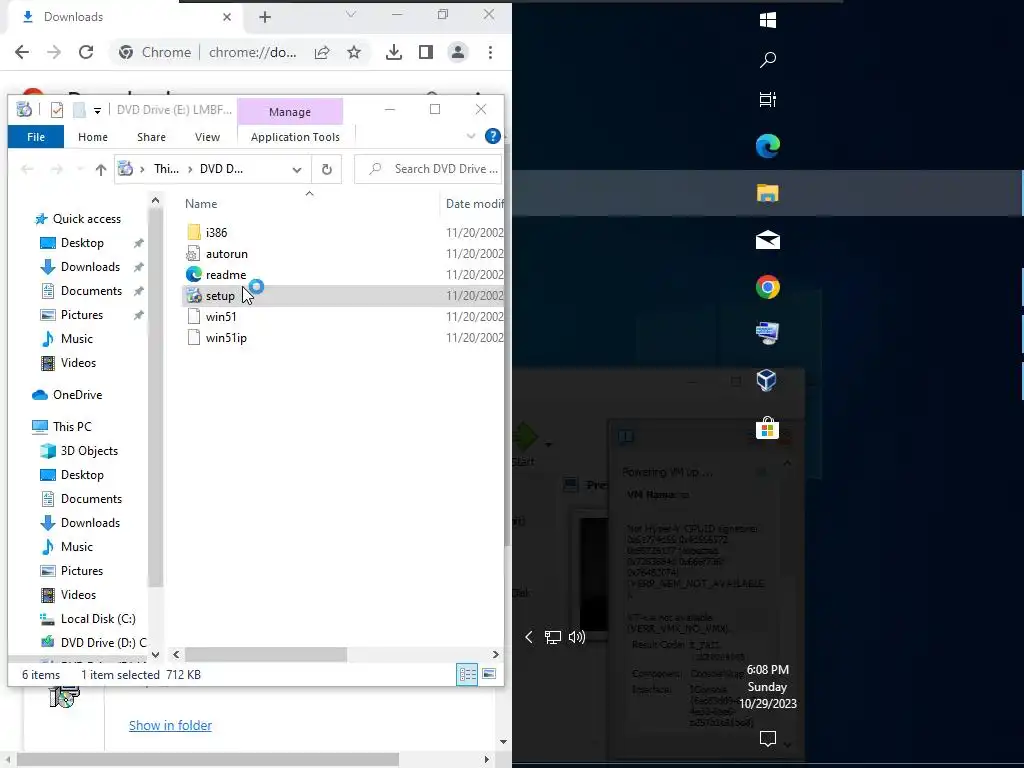This screenshot has height=768, width=1024.
Task: Click the file list right arrow
Action: pyautogui.click(x=496, y=654)
